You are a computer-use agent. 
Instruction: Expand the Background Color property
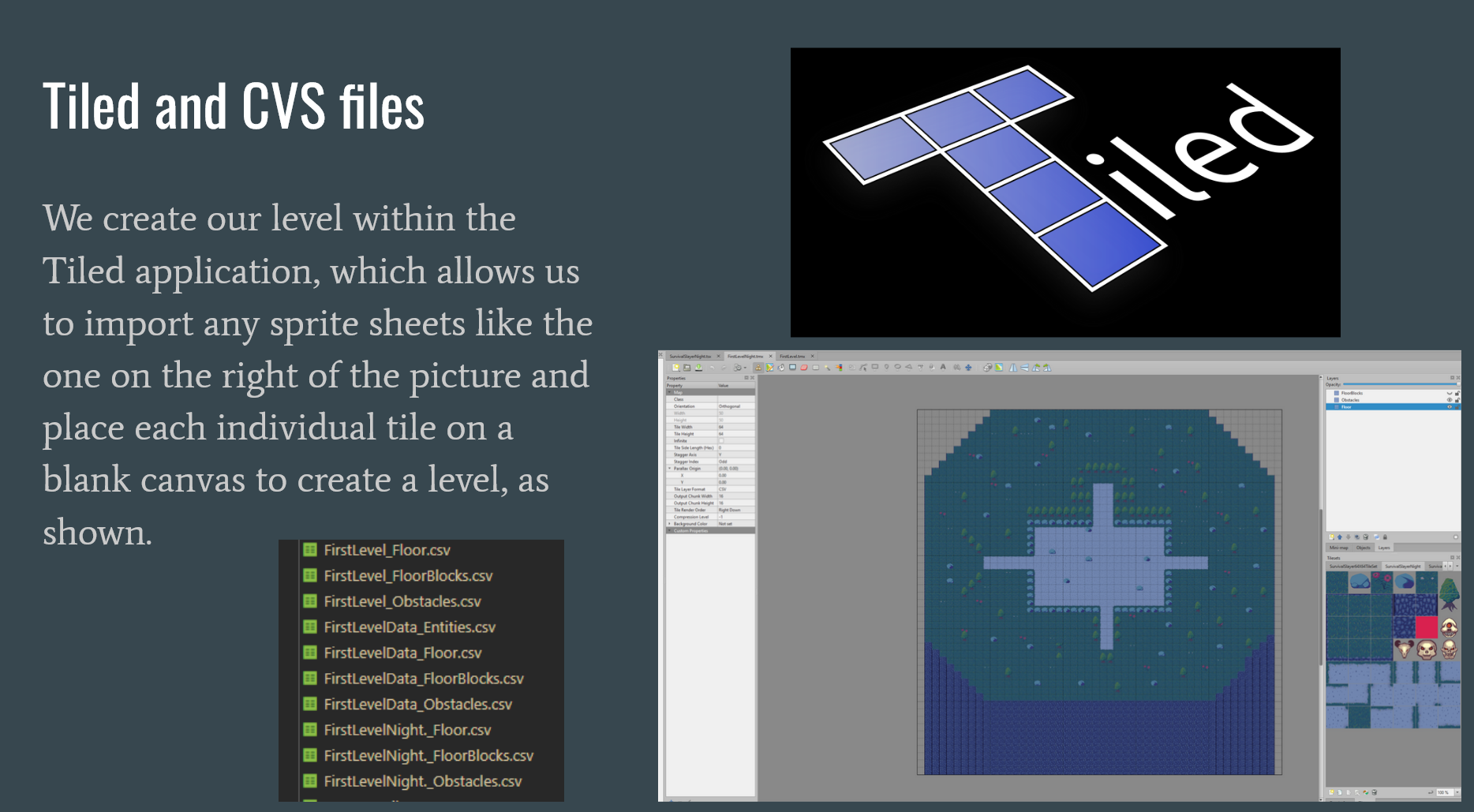(x=669, y=524)
